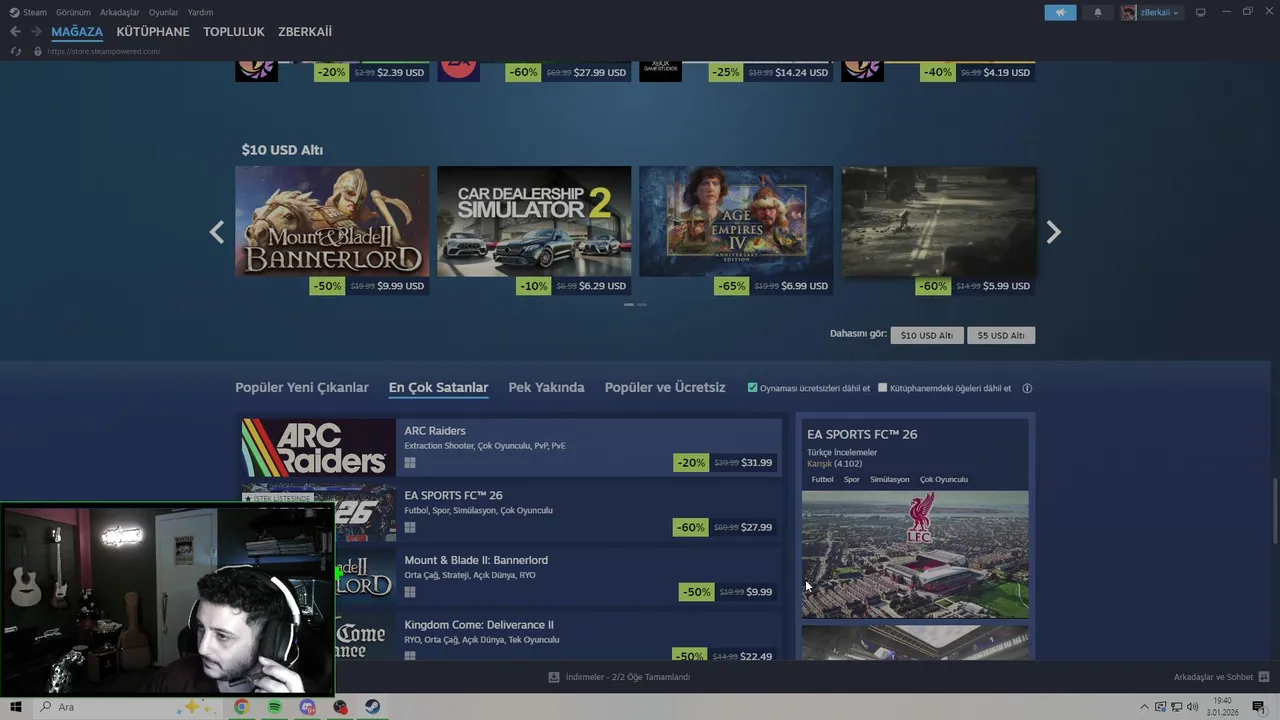Click the Futbol tag in preview panel
The width and height of the screenshot is (1280, 720).
(x=822, y=479)
